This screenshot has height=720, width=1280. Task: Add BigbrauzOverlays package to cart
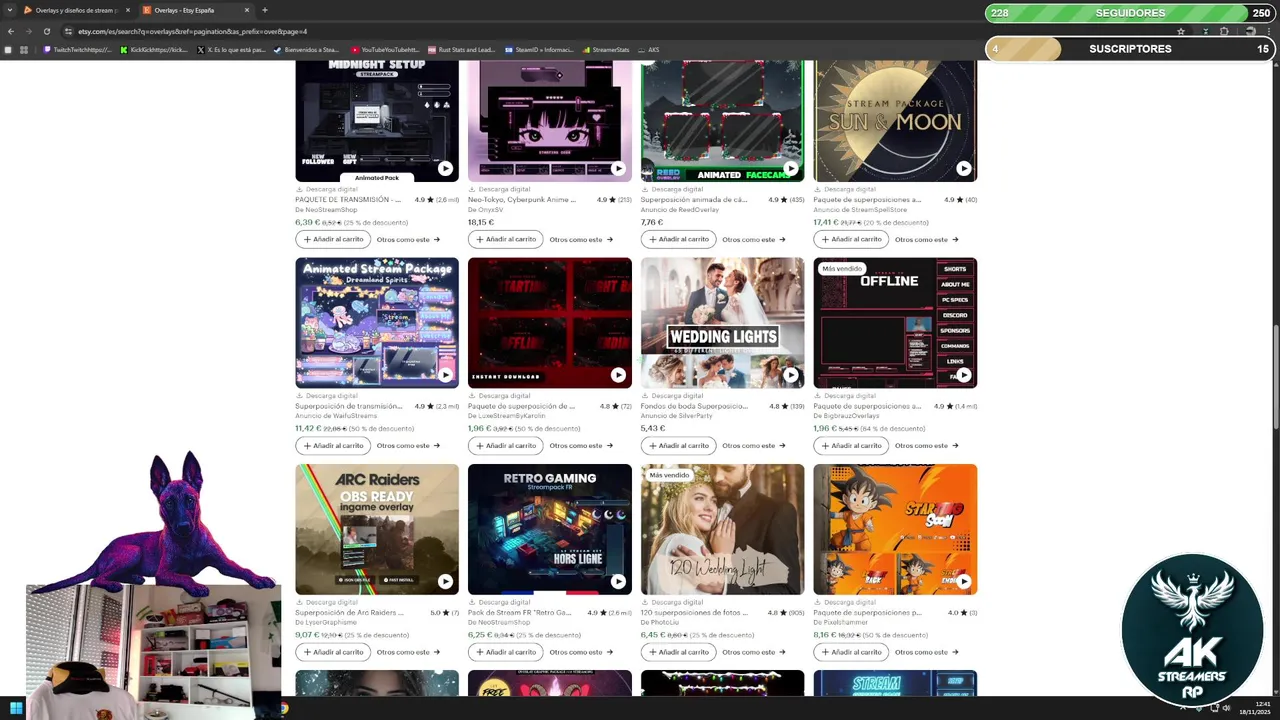[851, 445]
